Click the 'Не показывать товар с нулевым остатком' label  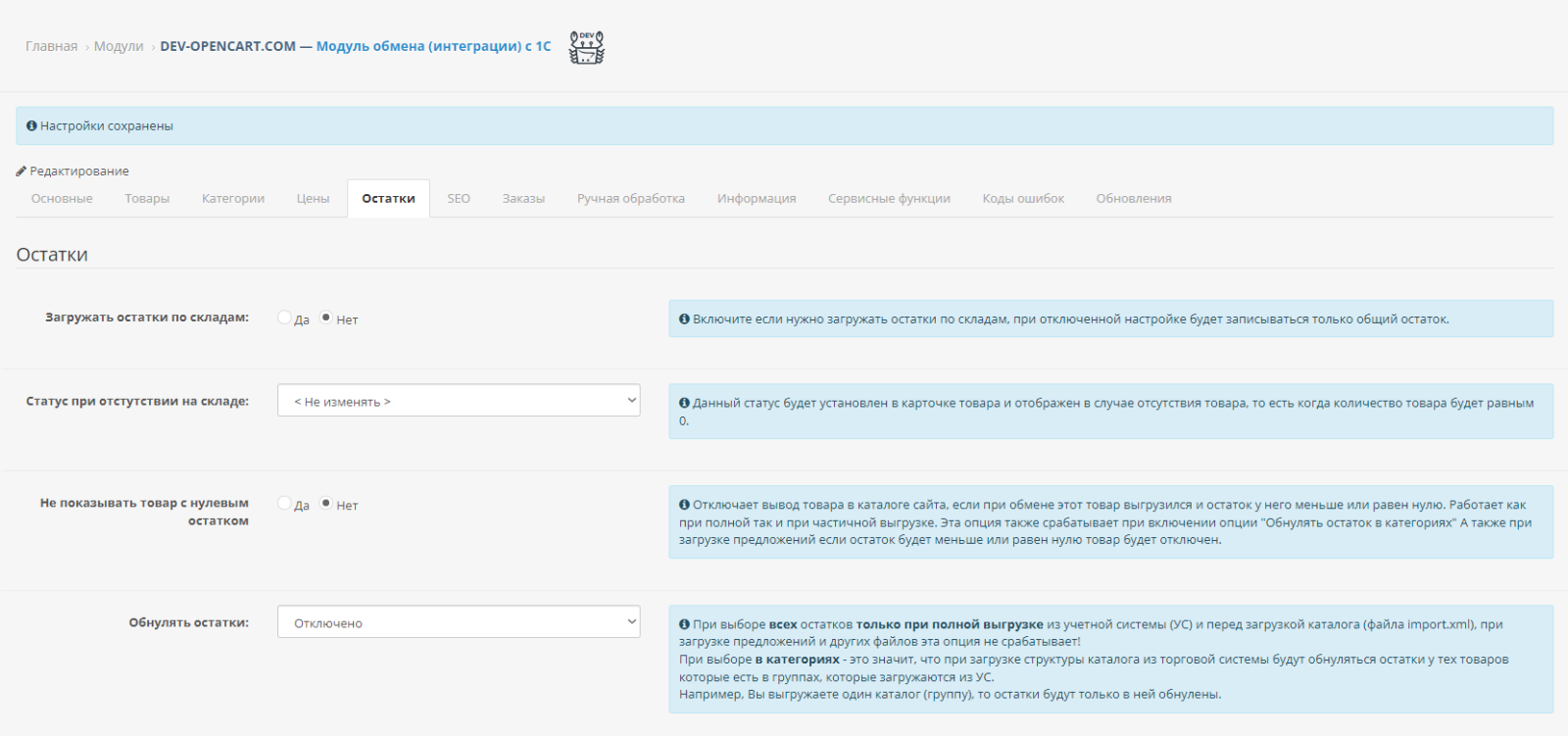(144, 512)
